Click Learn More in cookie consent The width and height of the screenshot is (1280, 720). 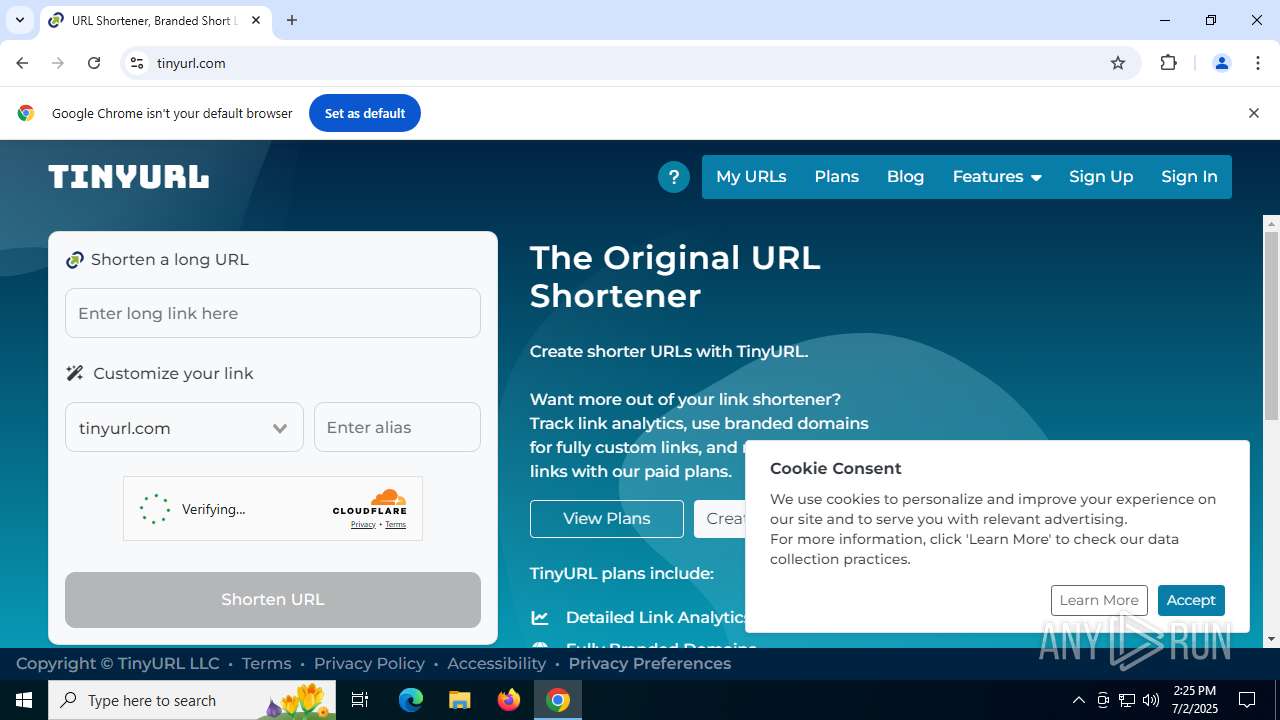(x=1099, y=600)
